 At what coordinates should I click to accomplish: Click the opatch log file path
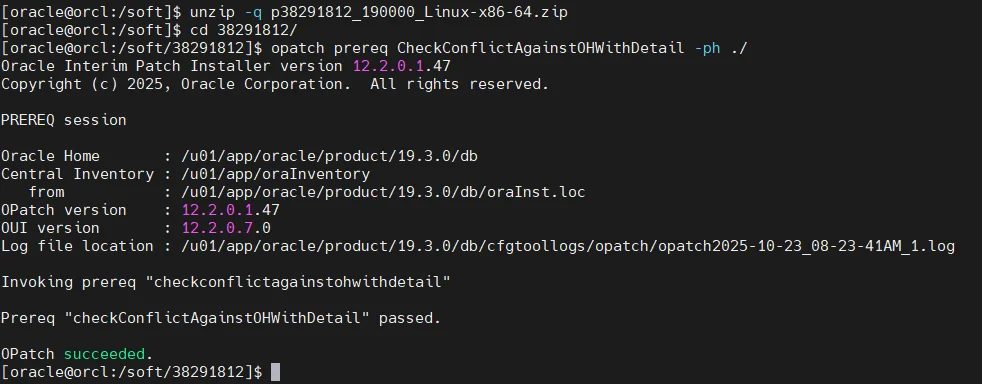(x=567, y=246)
